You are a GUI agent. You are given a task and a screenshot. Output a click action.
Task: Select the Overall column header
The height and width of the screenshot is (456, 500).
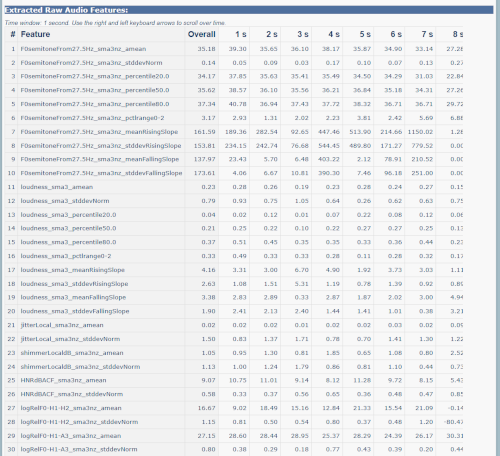[202, 34]
